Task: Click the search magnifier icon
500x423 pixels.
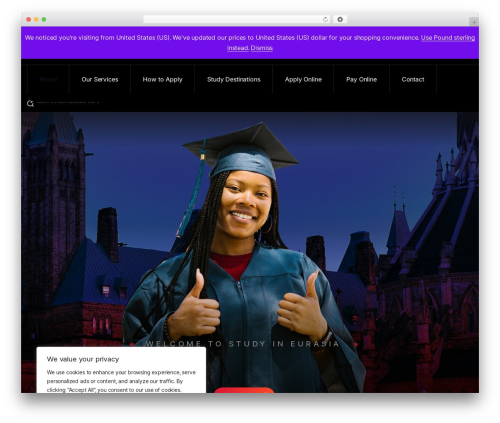Action: coord(30,103)
